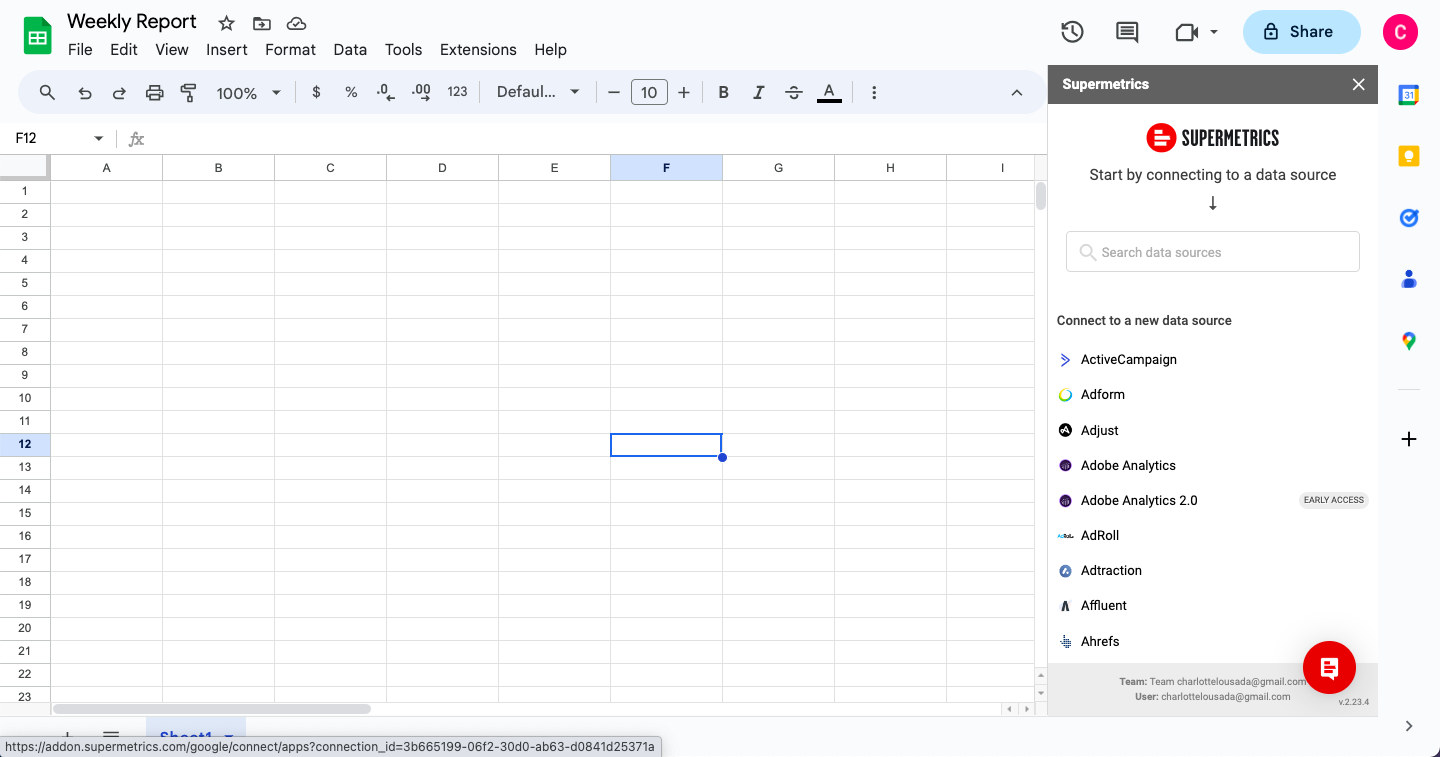Open the comments icon
Image resolution: width=1440 pixels, height=757 pixels.
pyautogui.click(x=1127, y=32)
